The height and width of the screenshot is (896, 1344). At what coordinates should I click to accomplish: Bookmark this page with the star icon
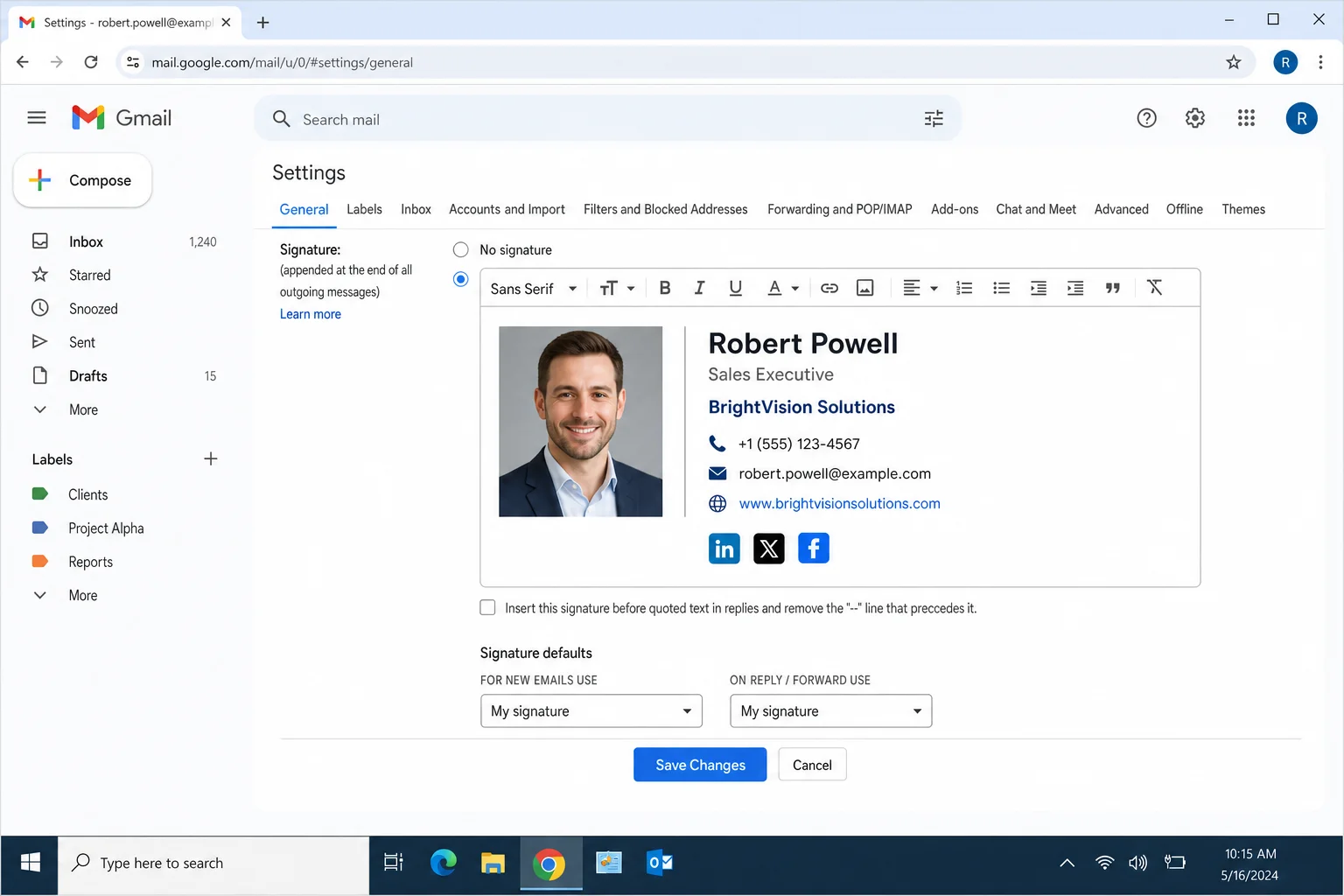[1233, 62]
